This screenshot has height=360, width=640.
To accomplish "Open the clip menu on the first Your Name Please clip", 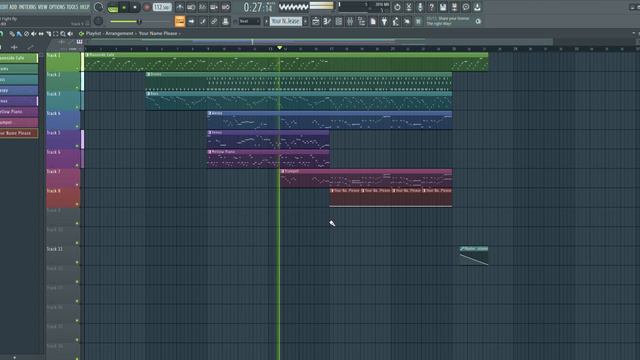I will click(x=332, y=191).
